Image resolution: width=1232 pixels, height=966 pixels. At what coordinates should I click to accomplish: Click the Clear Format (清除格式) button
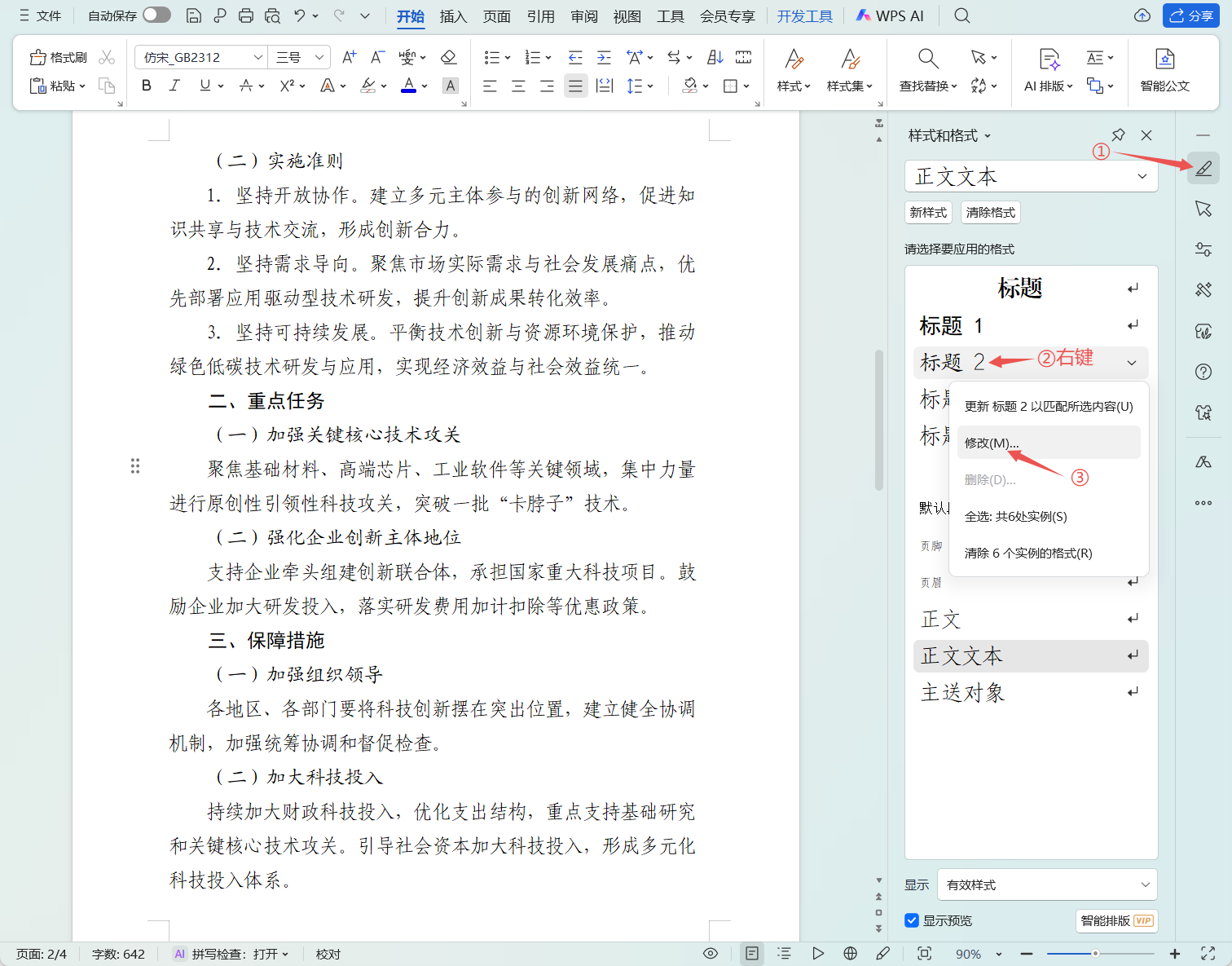tap(990, 213)
